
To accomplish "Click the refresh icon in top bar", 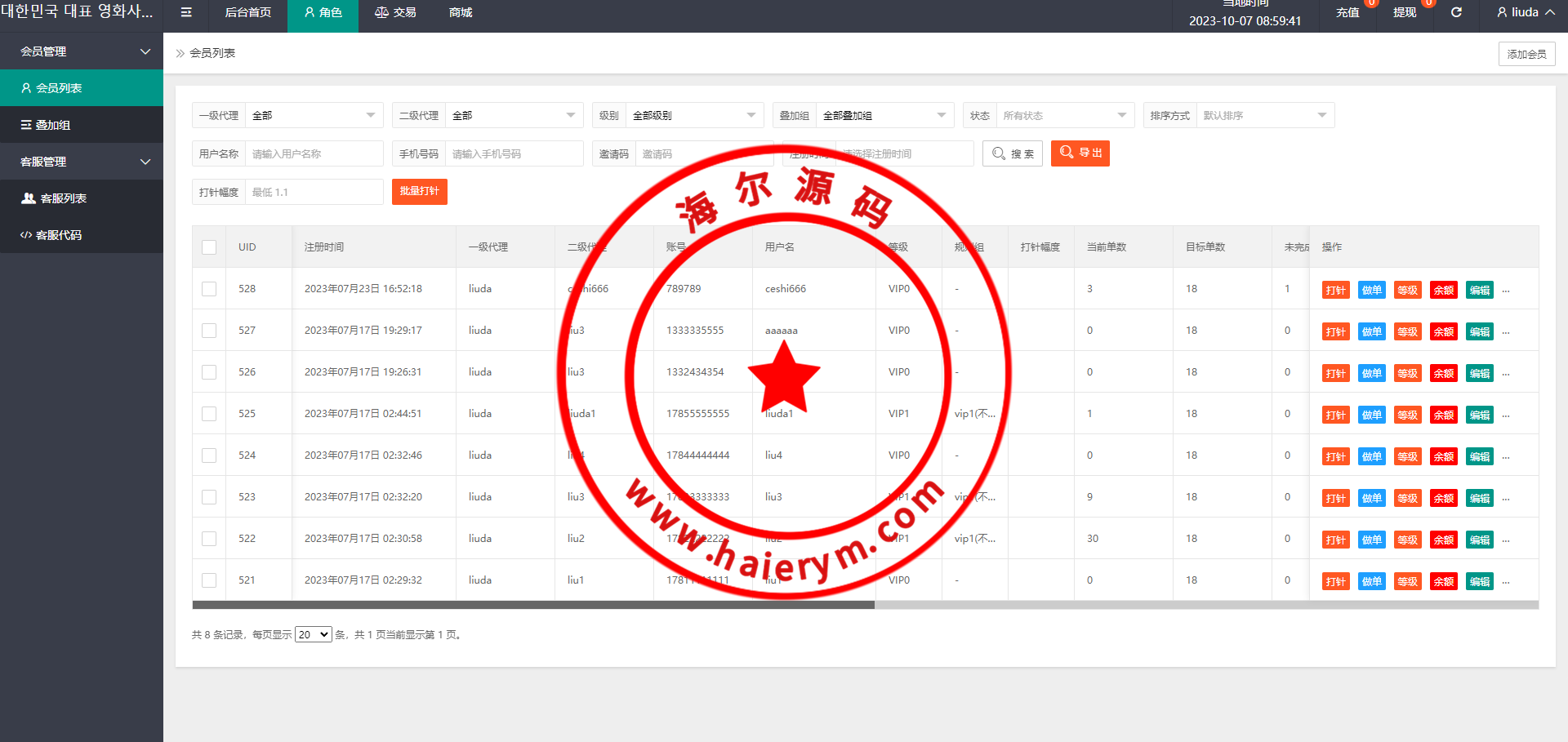I will [x=1456, y=12].
